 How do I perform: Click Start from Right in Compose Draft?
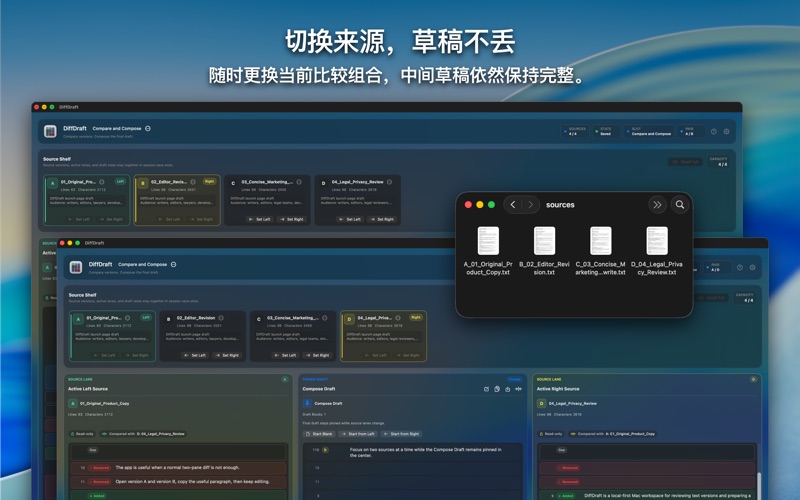pos(401,434)
